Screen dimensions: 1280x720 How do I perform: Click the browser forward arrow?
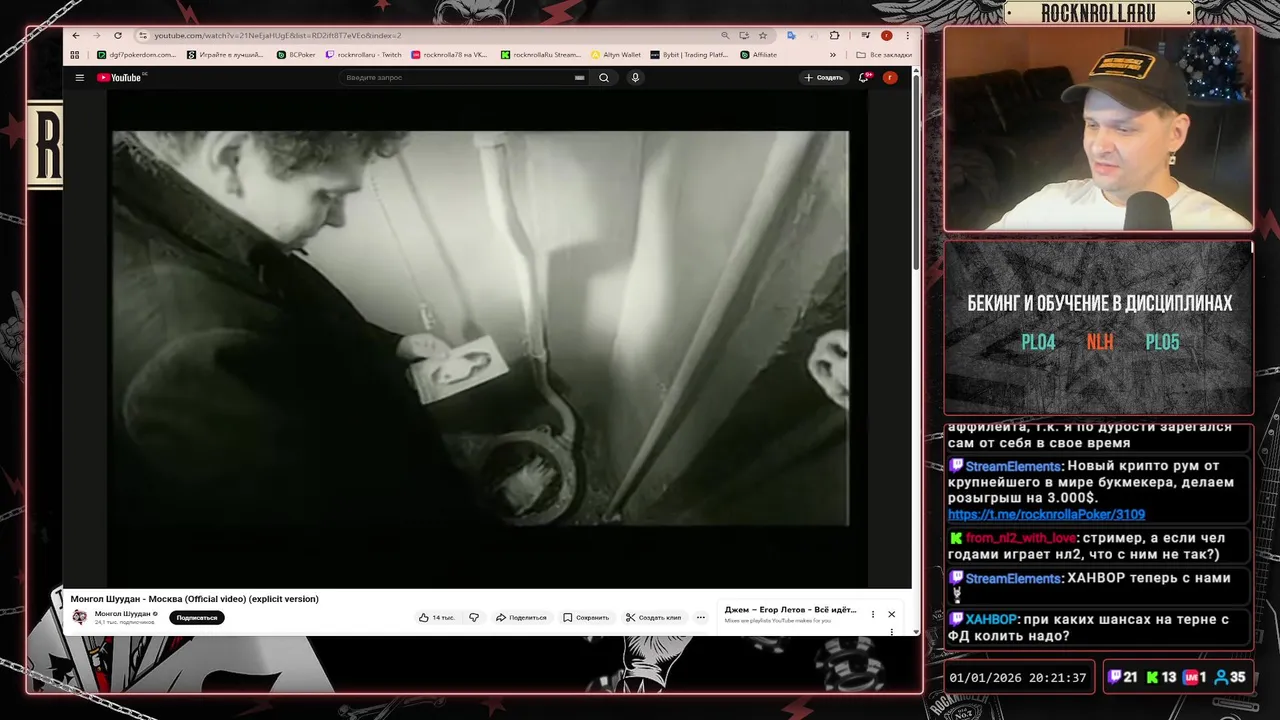point(96,35)
